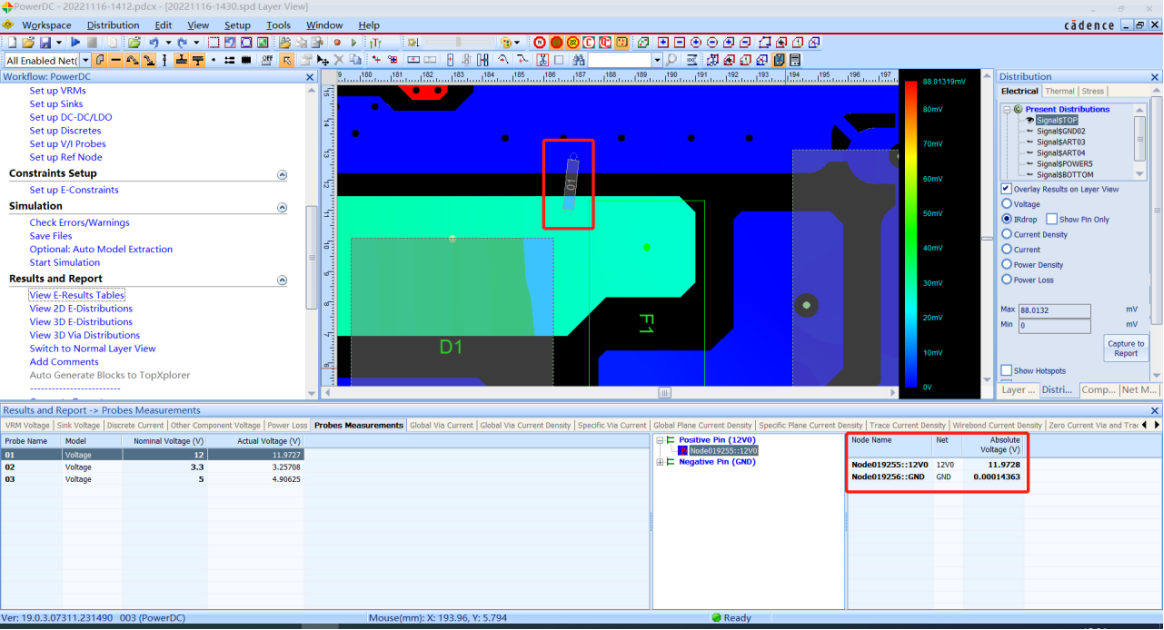The image size is (1164, 630).
Task: Start the simulation with the blue play icon
Action: (76, 42)
